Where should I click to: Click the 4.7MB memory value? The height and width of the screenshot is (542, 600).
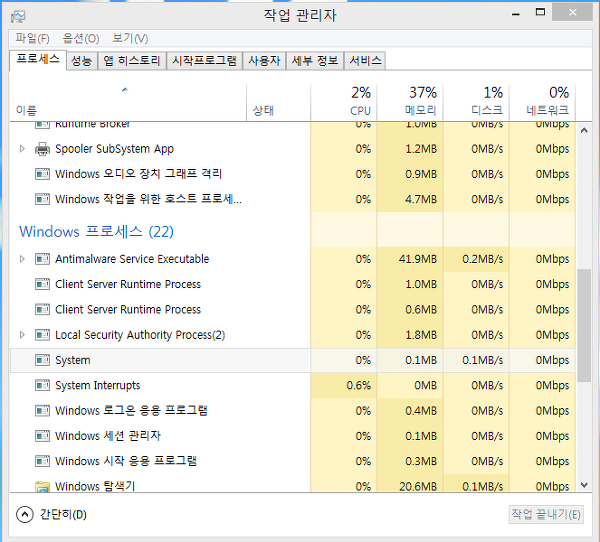pos(421,199)
